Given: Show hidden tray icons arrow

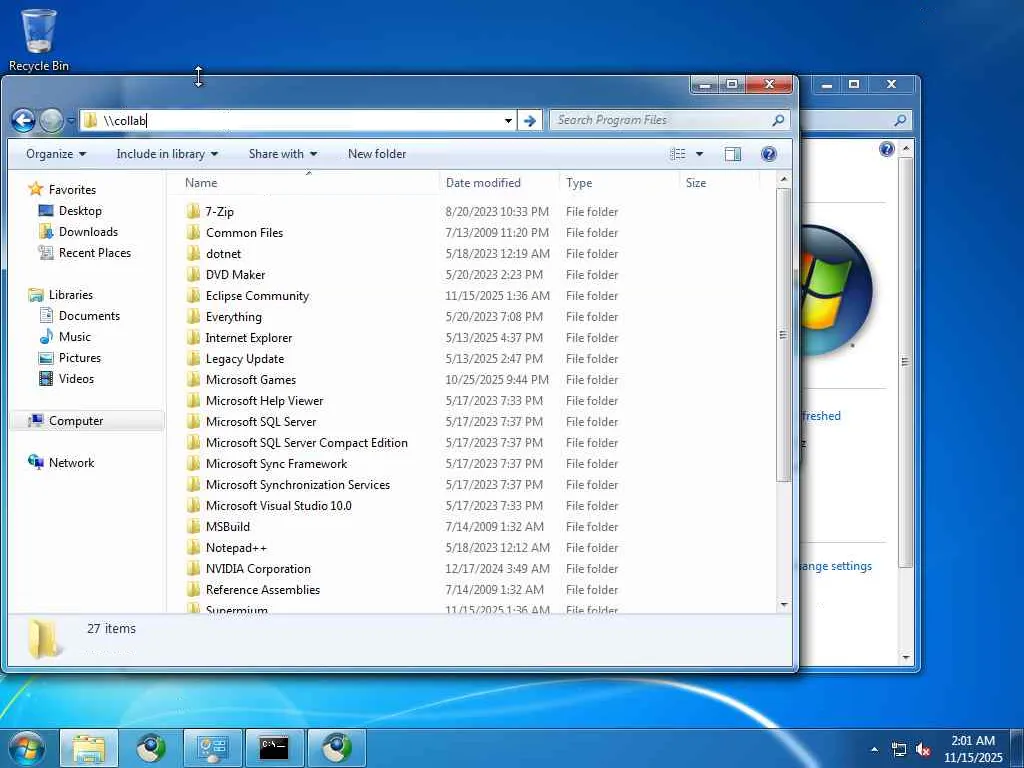Looking at the screenshot, I should click(874, 749).
